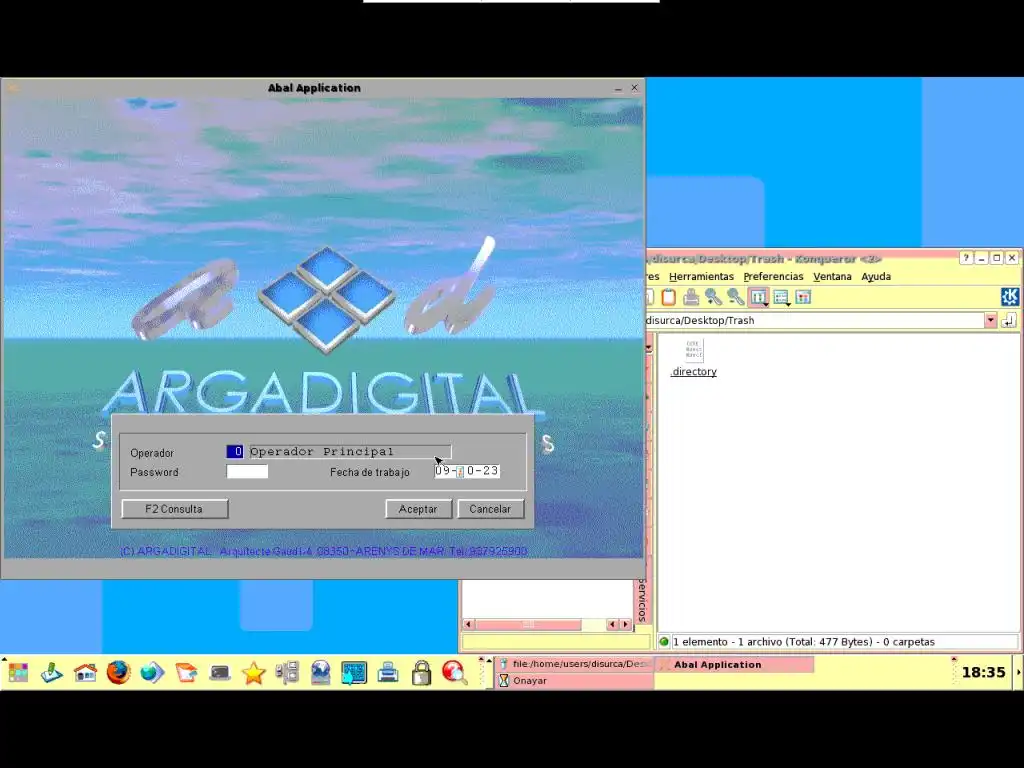1024x768 pixels.
Task: Open Preferencias menu in Konqueror
Action: [x=773, y=276]
